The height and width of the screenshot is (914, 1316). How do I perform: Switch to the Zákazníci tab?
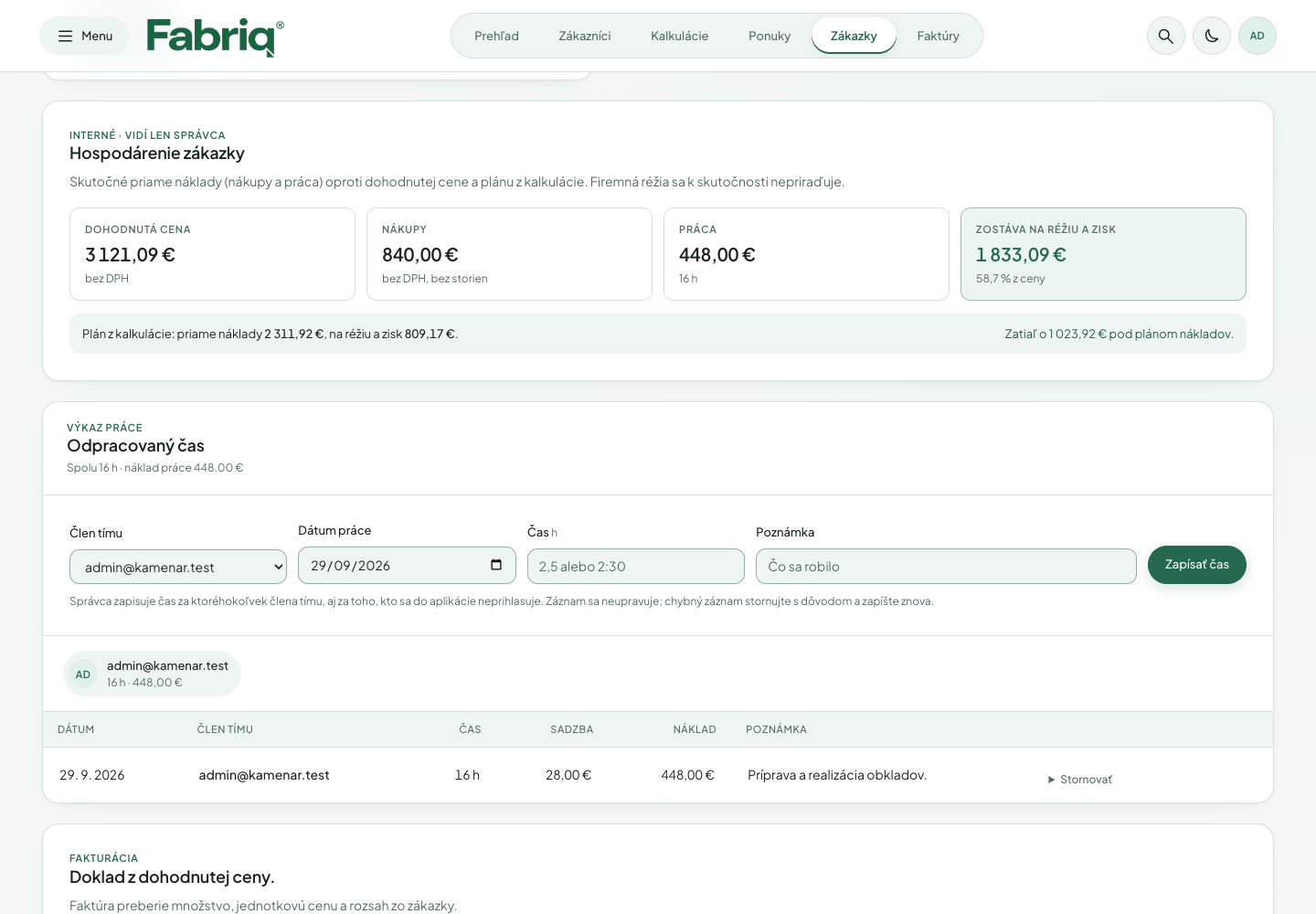585,36
